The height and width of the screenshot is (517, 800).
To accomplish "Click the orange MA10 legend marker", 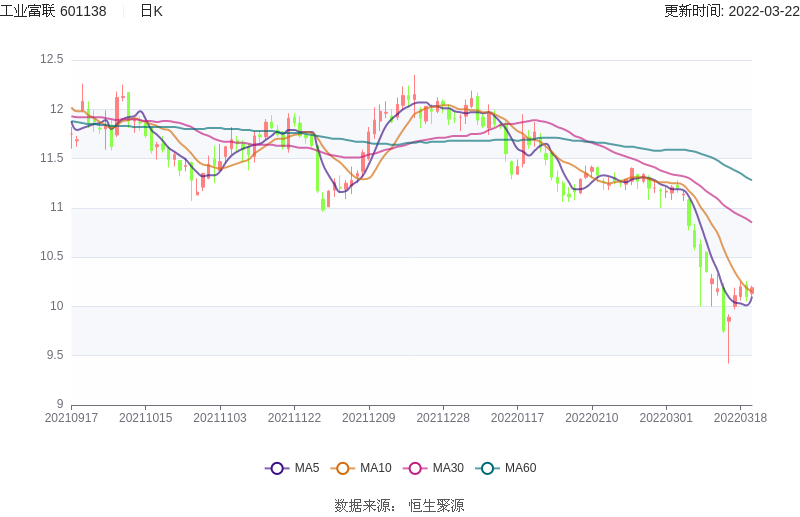I will 343,468.
